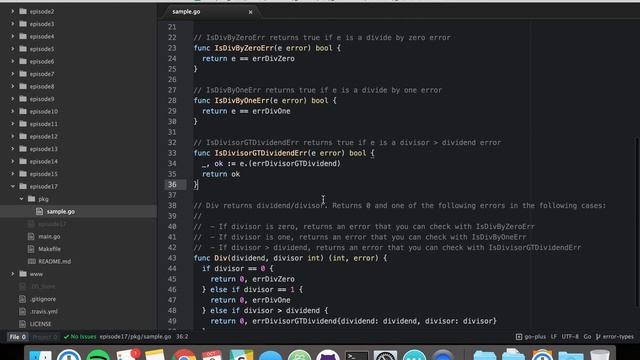The width and height of the screenshot is (640, 360).
Task: Select the Go grammar in status bar
Action: click(587, 337)
